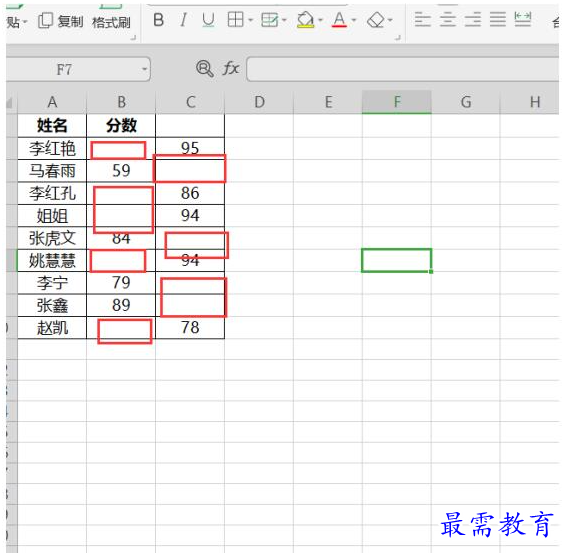Image resolution: width=562 pixels, height=556 pixels.
Task: Select the cell with value 86
Action: (190, 193)
